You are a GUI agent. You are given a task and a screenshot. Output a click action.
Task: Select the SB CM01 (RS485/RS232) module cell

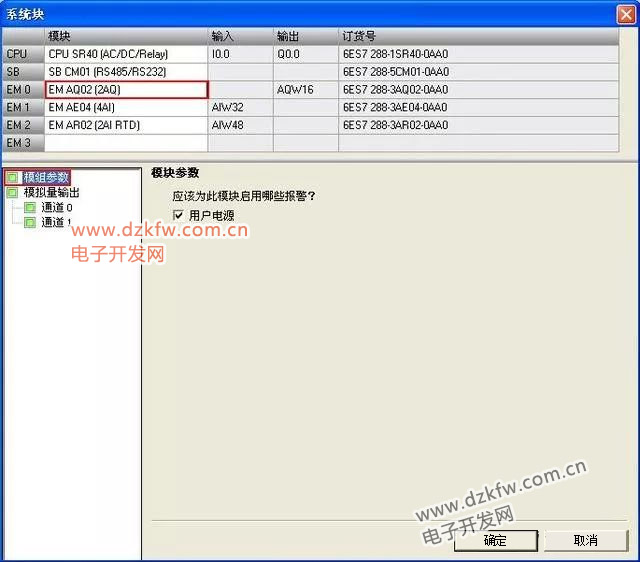click(x=126, y=72)
